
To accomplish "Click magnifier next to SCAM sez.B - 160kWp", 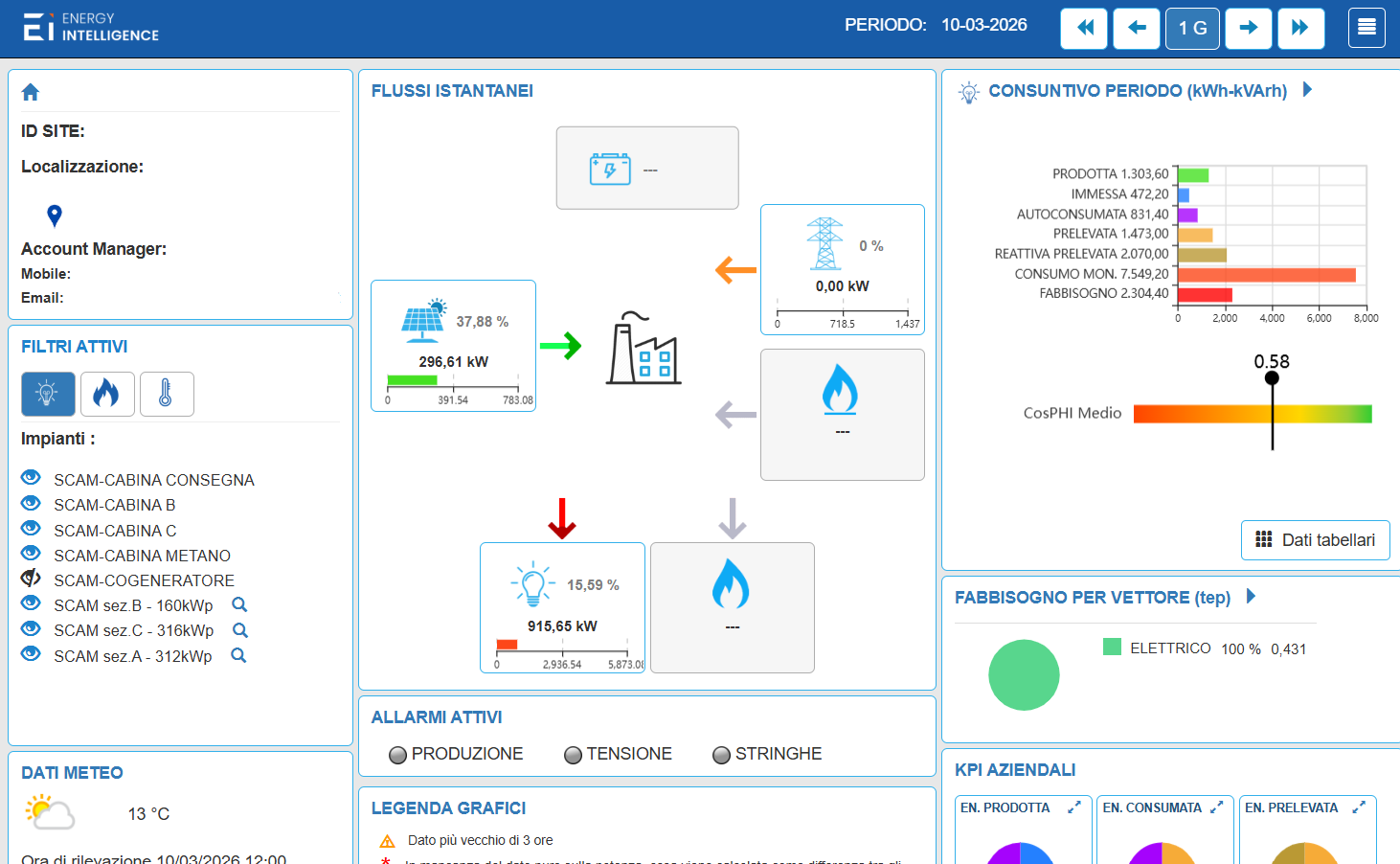I will click(239, 604).
